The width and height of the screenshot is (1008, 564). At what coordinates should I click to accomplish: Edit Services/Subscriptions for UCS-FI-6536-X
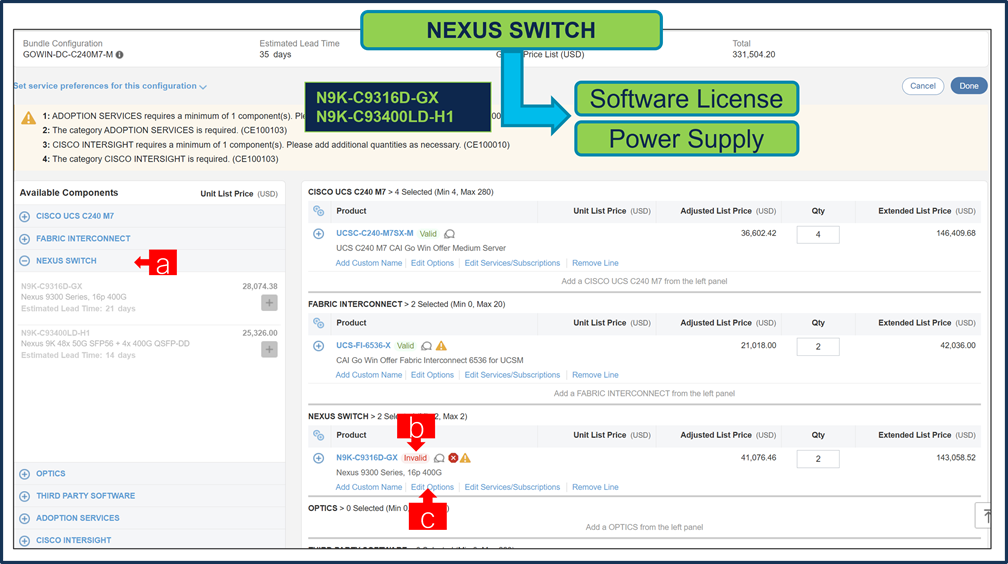tap(512, 375)
